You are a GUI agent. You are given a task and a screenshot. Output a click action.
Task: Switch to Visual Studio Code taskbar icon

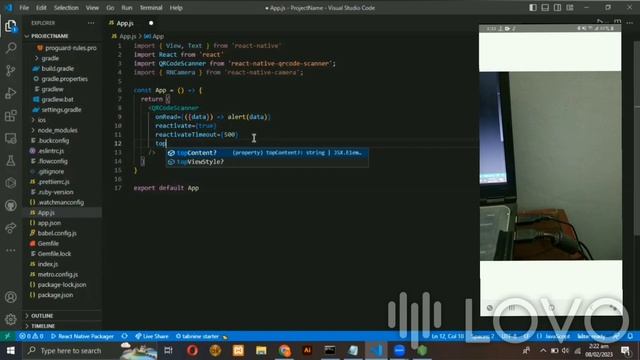(x=376, y=351)
